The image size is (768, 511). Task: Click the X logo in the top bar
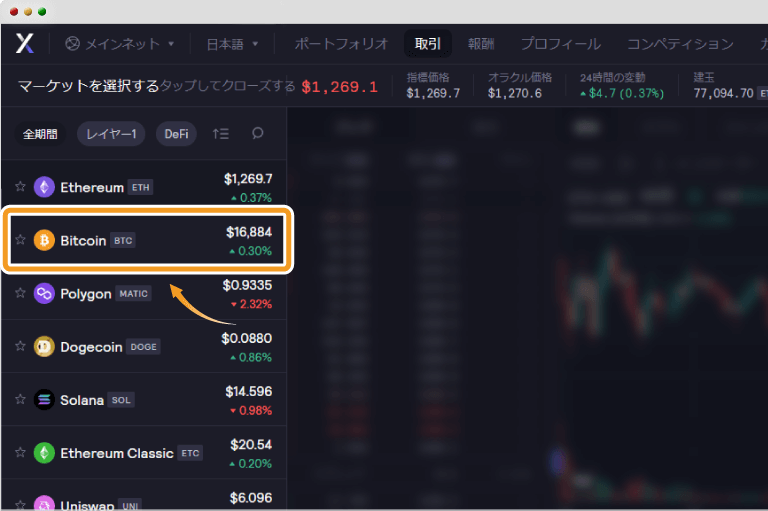(x=24, y=44)
